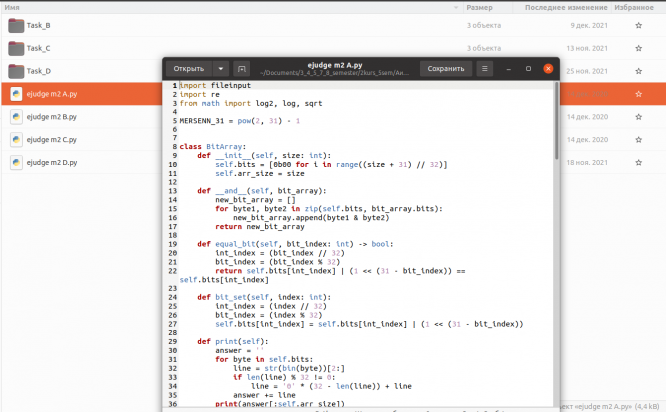Click the Python icon of ejudge m2 C.py
Viewport: 666px width, 412px height.
click(16, 140)
